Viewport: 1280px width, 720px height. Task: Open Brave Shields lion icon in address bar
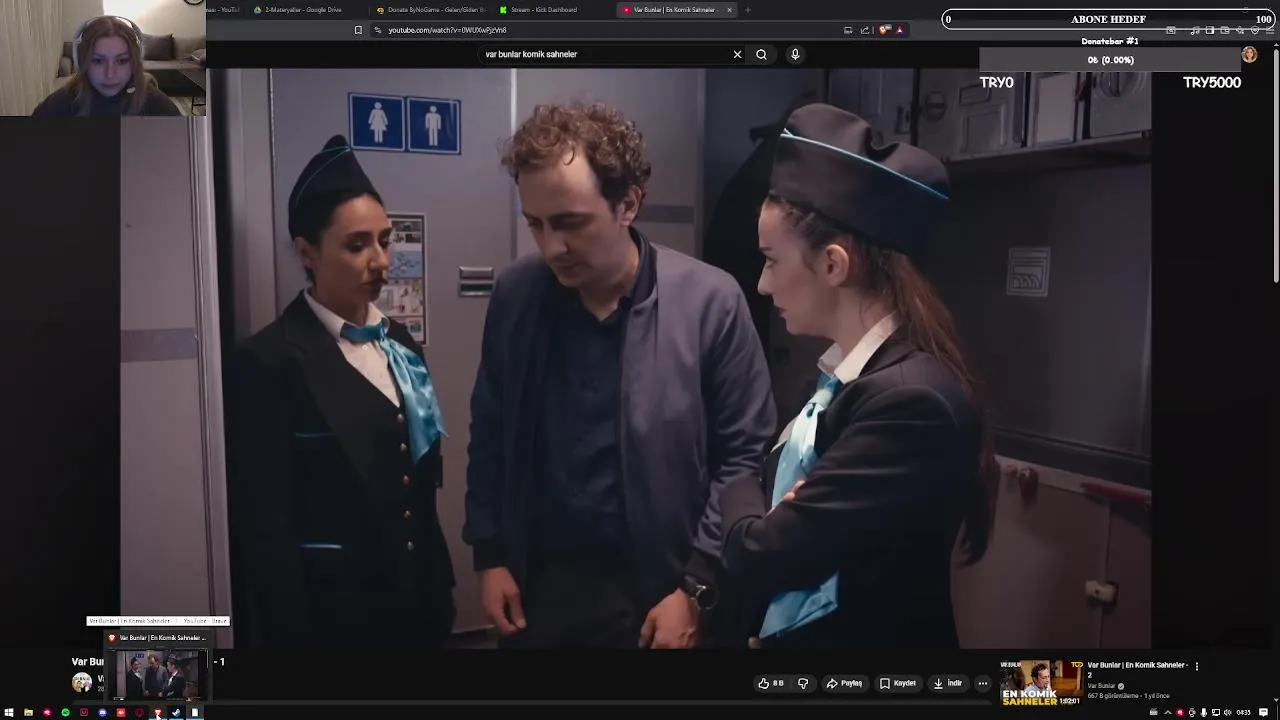point(884,30)
